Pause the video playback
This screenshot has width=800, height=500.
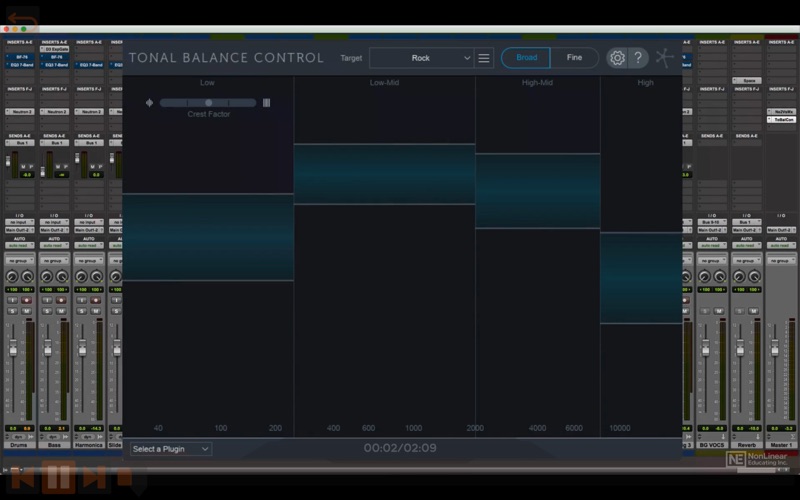click(58, 477)
